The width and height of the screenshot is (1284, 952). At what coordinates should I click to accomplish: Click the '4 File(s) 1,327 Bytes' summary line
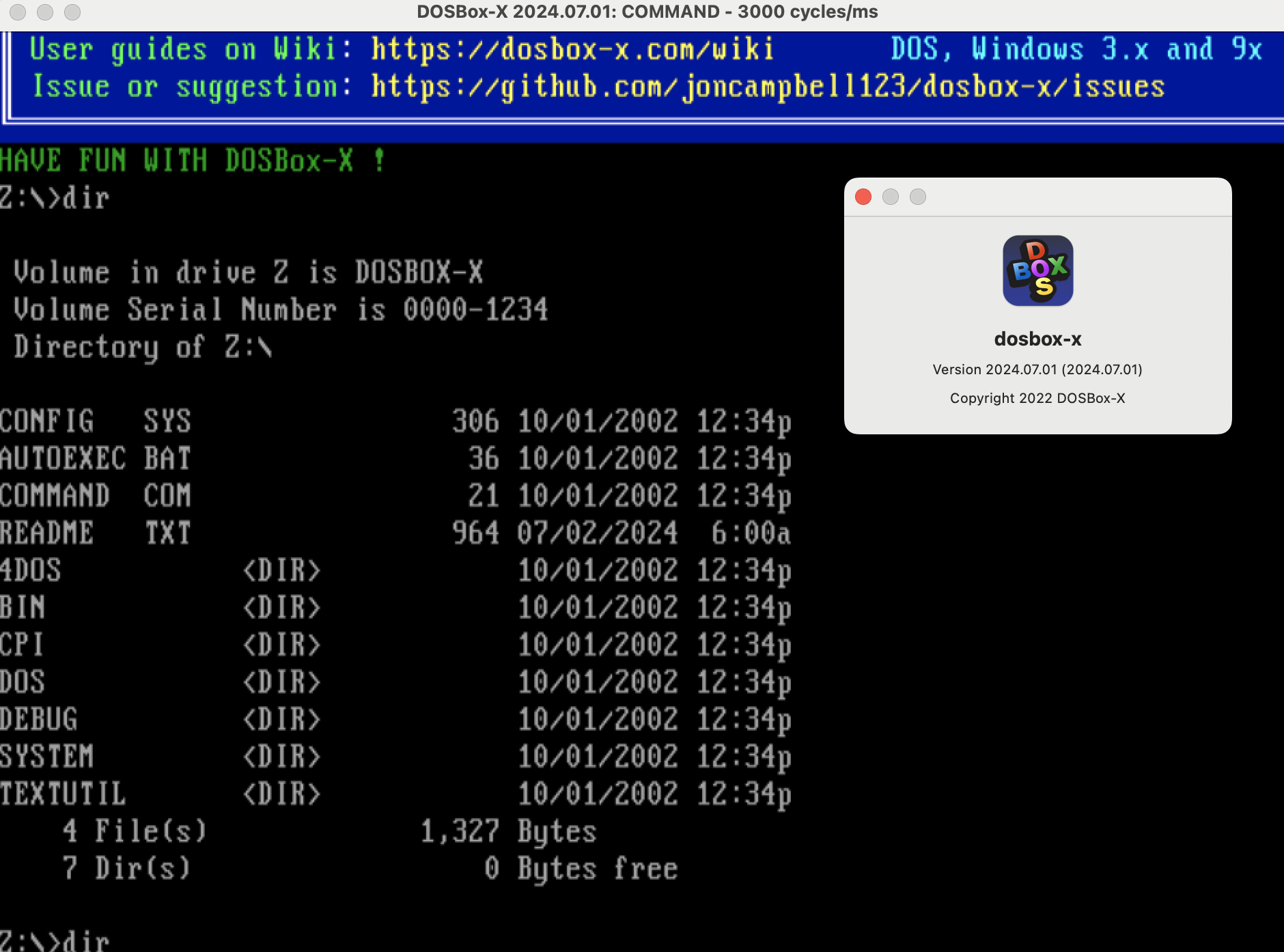[x=330, y=831]
